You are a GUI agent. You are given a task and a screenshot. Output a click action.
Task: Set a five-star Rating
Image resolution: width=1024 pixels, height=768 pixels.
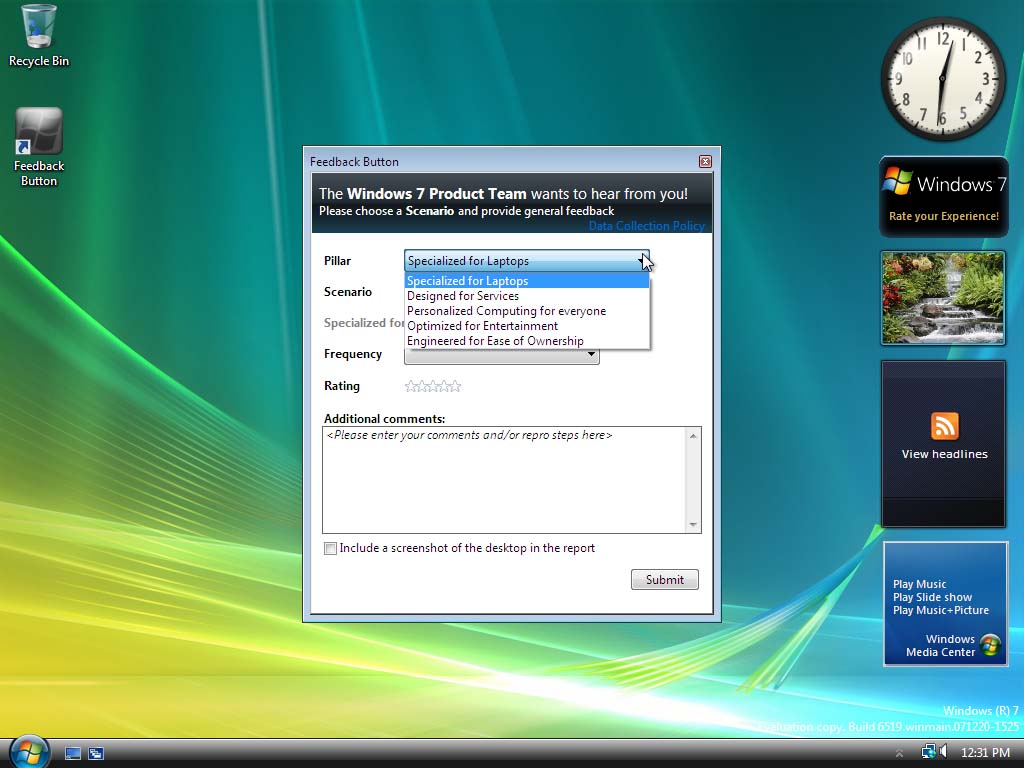[456, 386]
